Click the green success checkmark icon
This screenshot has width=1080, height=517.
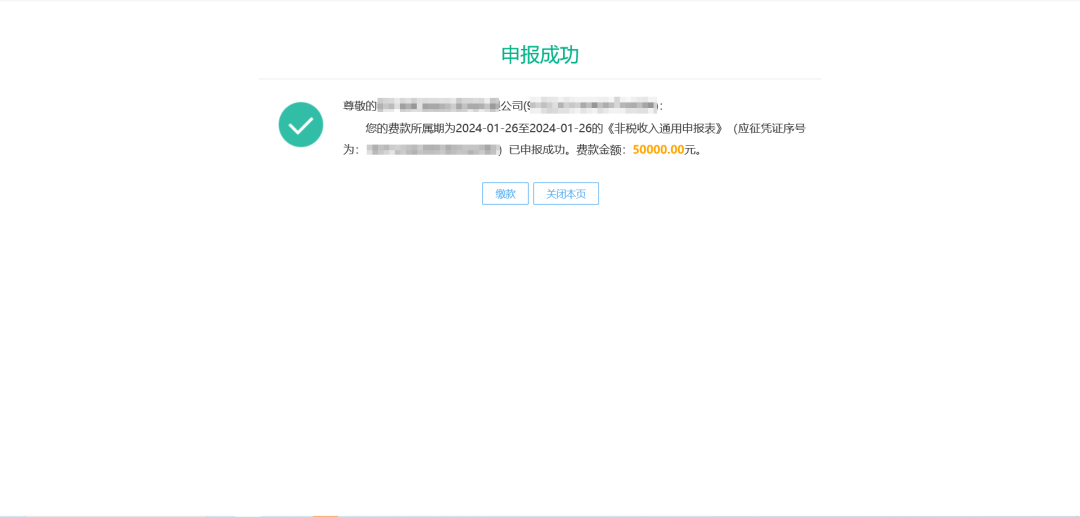(301, 125)
